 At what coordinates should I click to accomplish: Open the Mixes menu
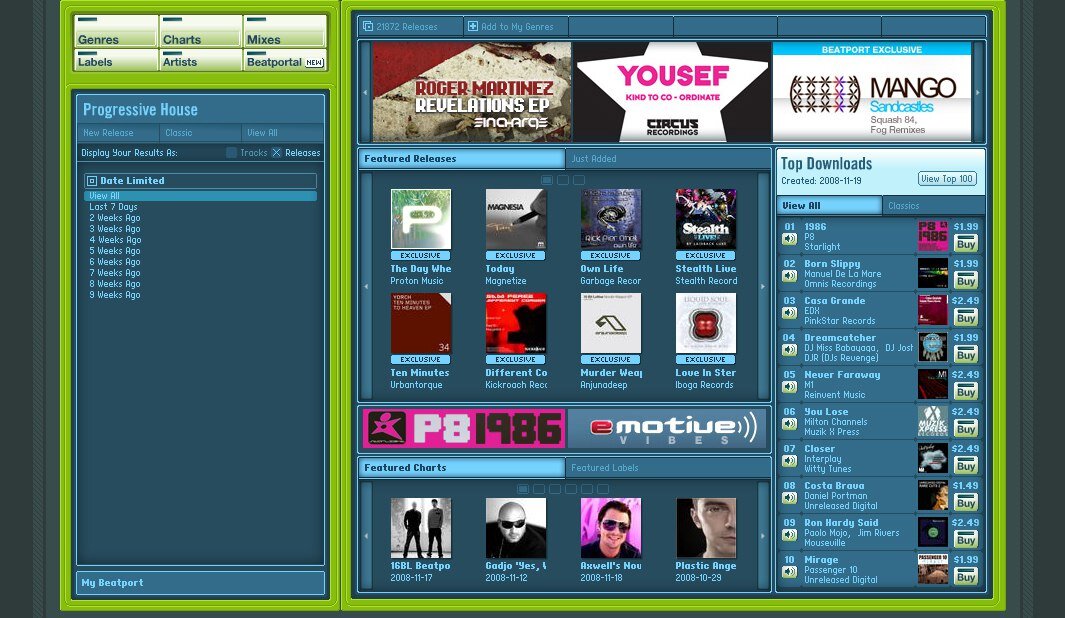click(285, 32)
